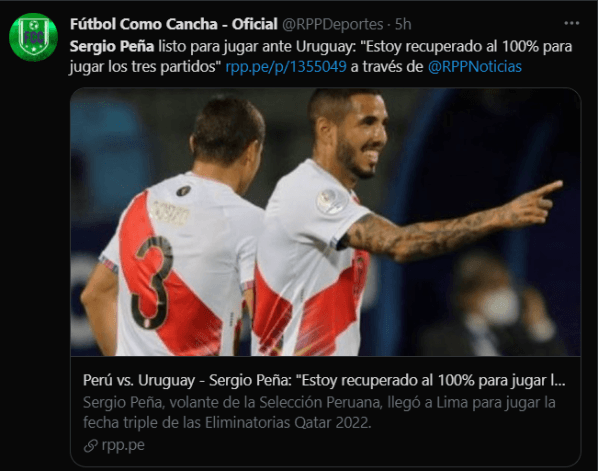The width and height of the screenshot is (598, 471).
Task: Open the @RPPDeportes handle
Action: click(333, 24)
